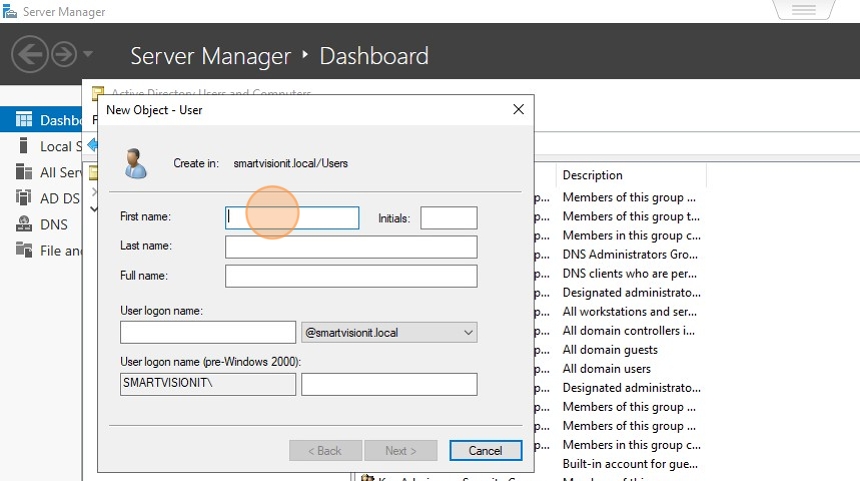Click the < Back button

(x=325, y=450)
